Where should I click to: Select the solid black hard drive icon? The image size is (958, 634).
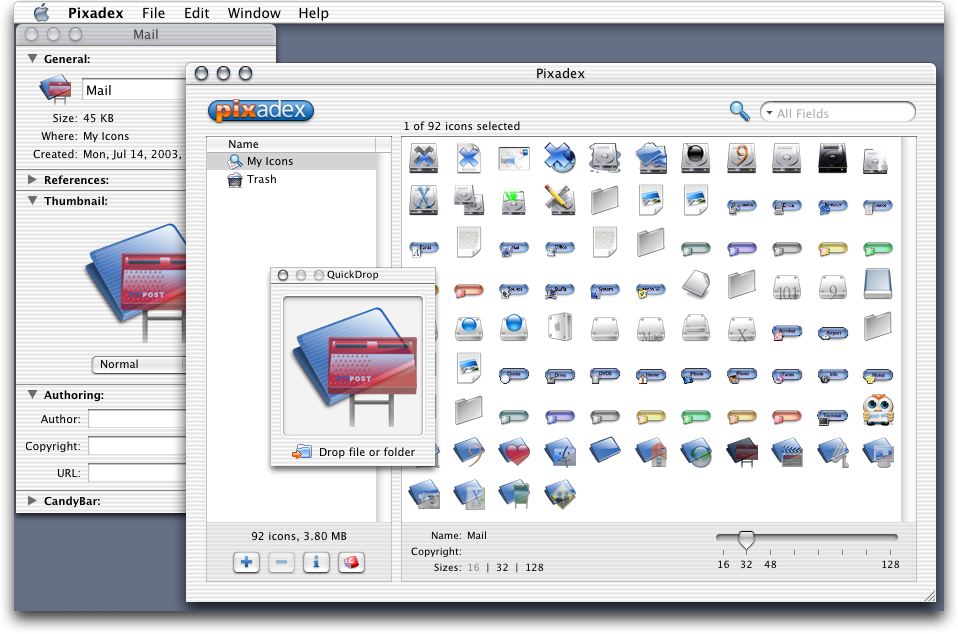coord(832,158)
